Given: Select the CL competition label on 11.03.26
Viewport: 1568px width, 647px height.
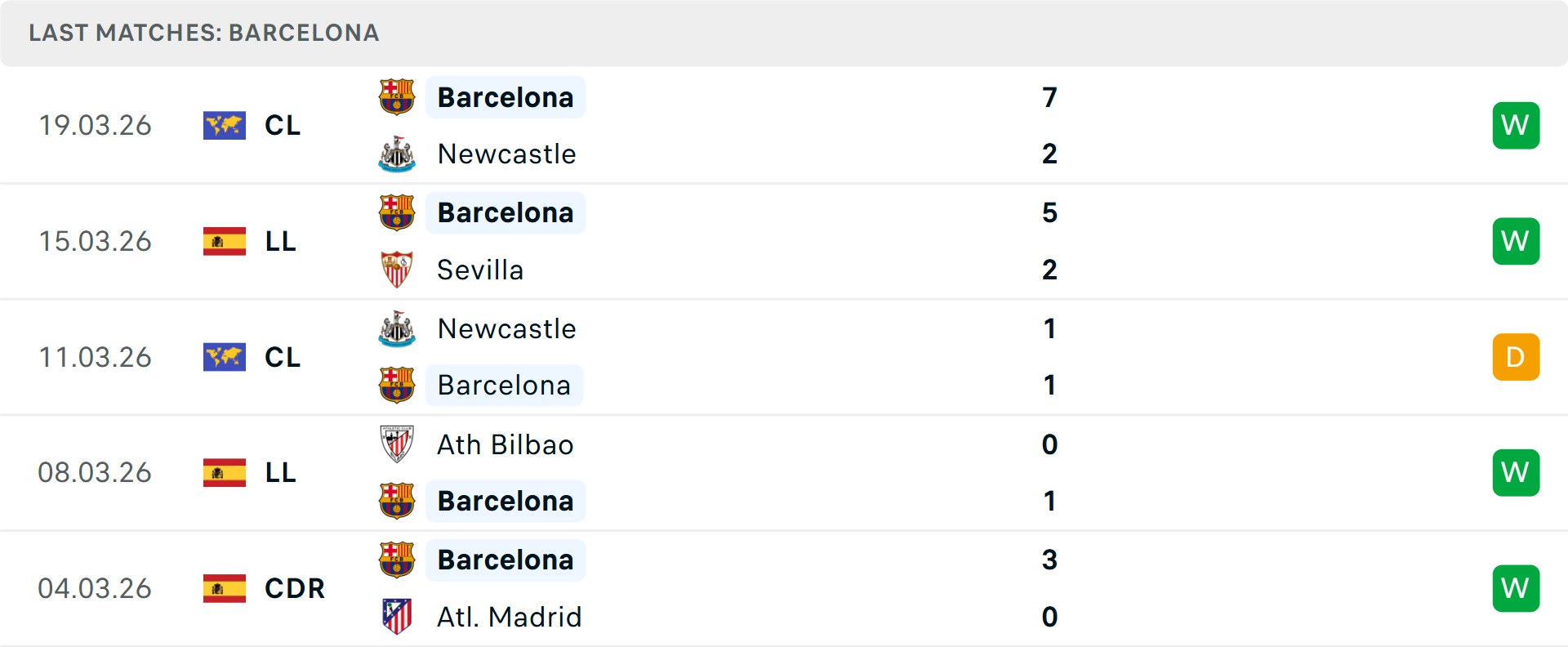Looking at the screenshot, I should click(282, 357).
